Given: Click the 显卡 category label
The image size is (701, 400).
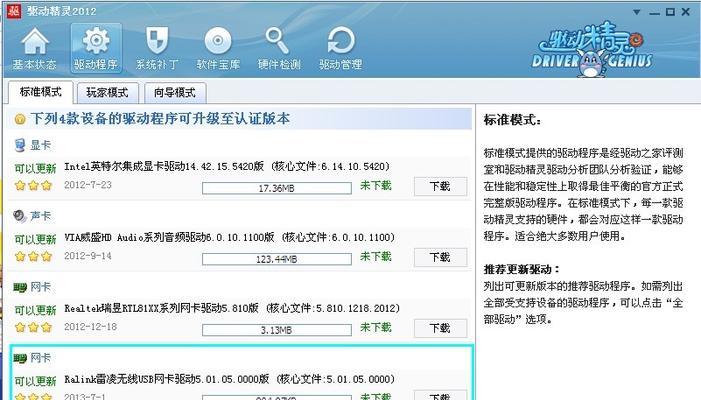Looking at the screenshot, I should [41, 145].
